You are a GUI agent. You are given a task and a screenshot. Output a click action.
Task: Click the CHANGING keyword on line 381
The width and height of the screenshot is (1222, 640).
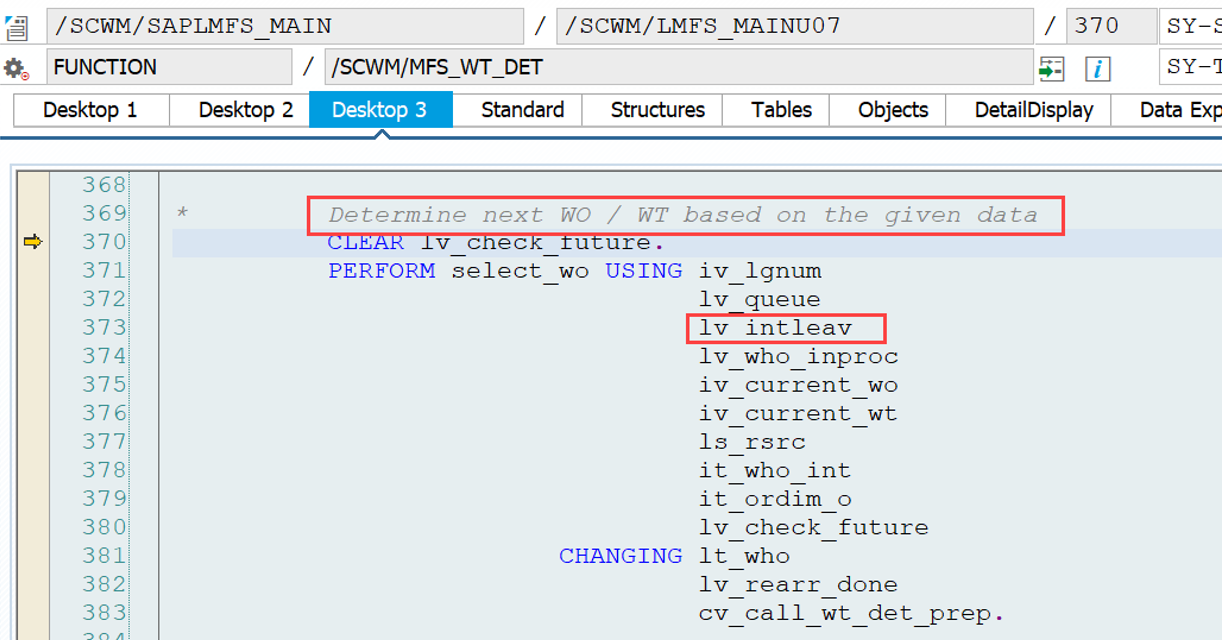[621, 556]
